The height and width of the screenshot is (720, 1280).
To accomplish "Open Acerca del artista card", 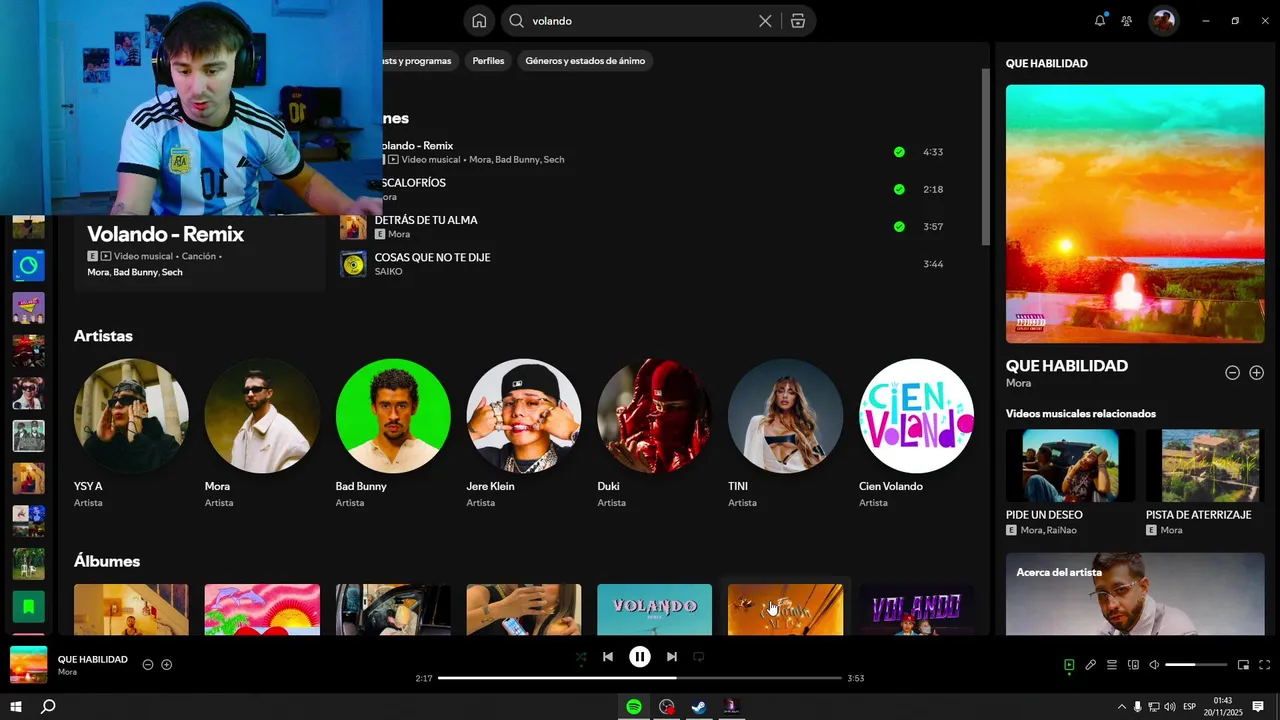I will click(x=1135, y=594).
